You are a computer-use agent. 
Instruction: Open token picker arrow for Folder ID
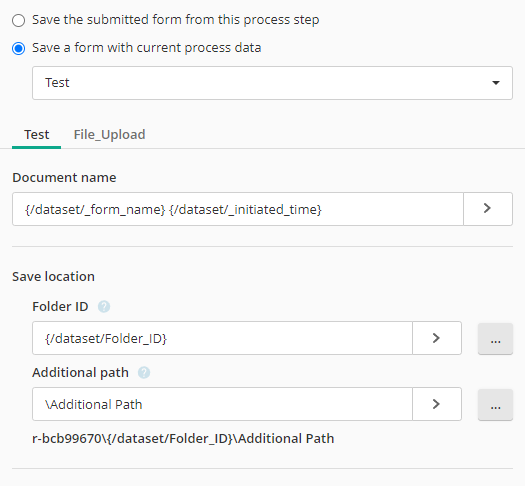point(437,338)
